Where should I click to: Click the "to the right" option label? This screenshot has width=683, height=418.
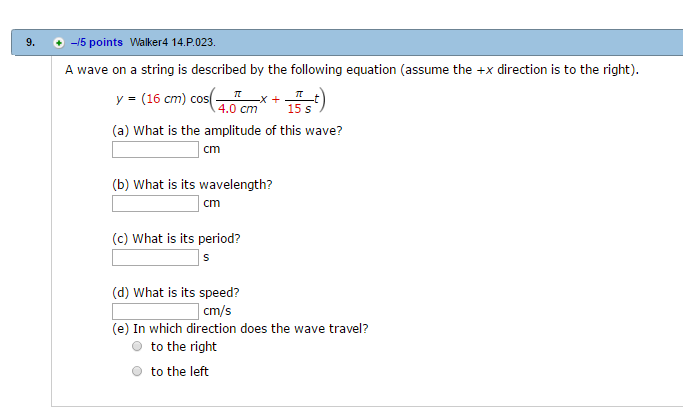(183, 347)
